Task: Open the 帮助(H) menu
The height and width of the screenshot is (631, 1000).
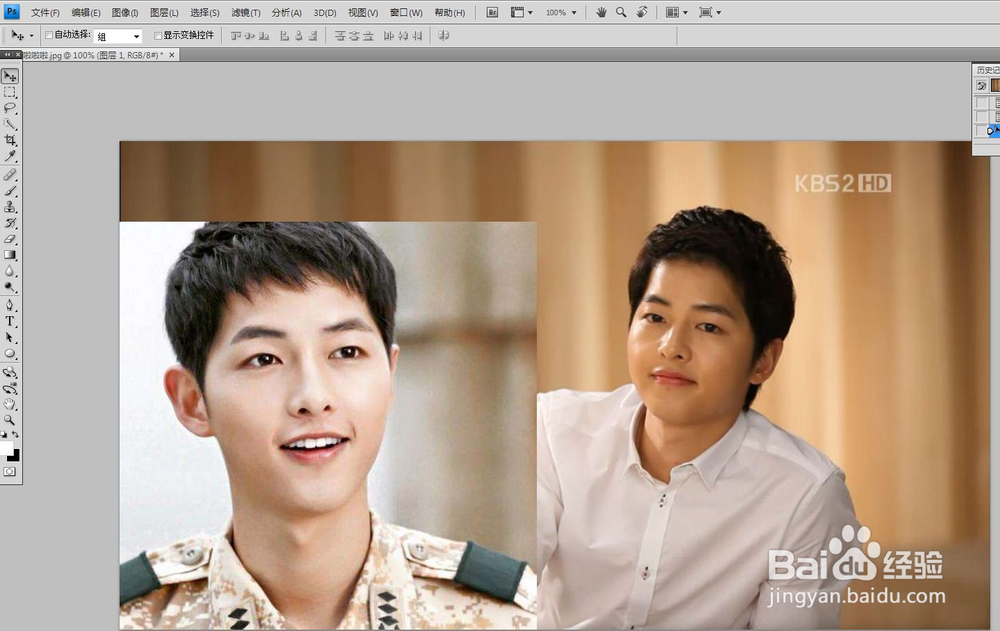Action: [x=450, y=12]
